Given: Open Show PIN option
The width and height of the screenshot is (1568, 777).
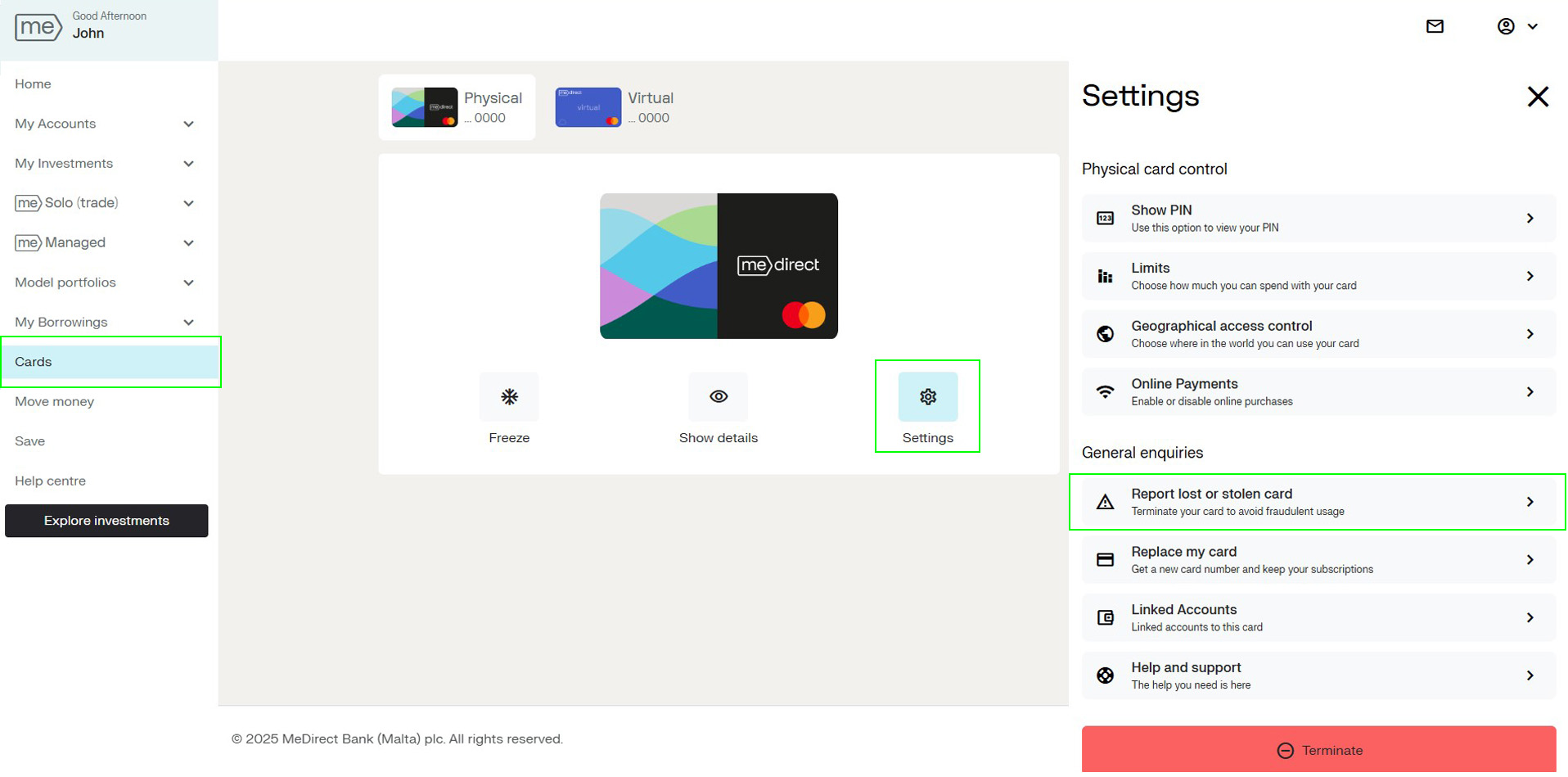Looking at the screenshot, I should click(x=1318, y=219).
